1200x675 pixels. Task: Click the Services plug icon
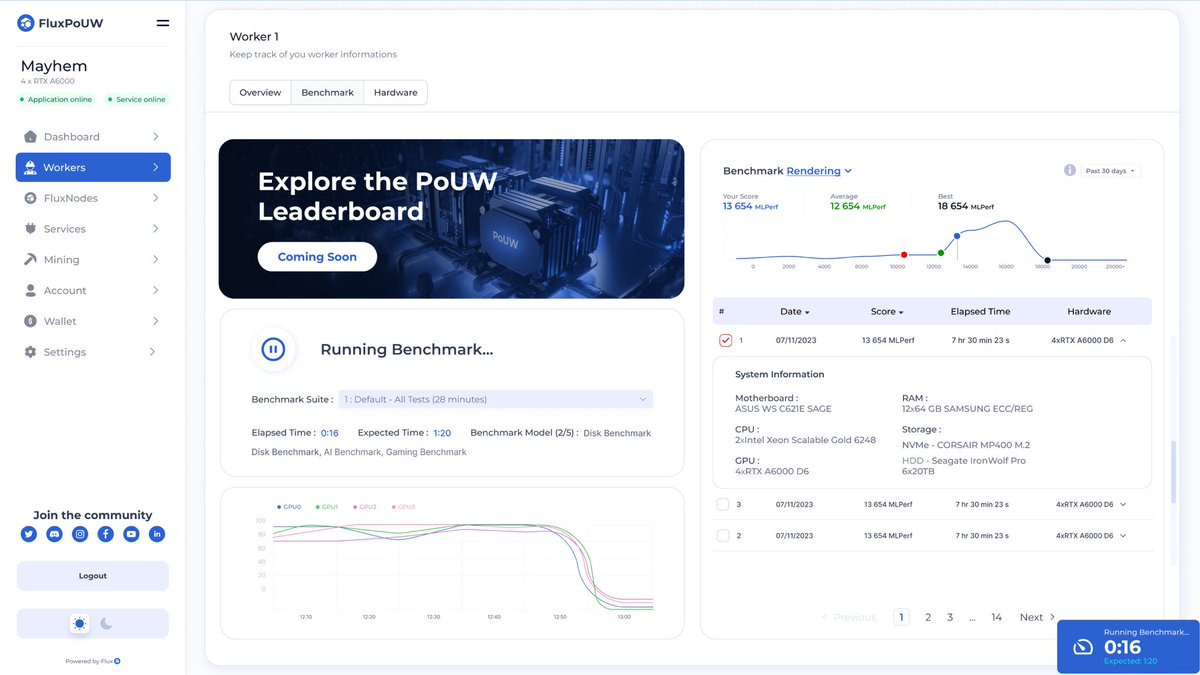(31, 229)
